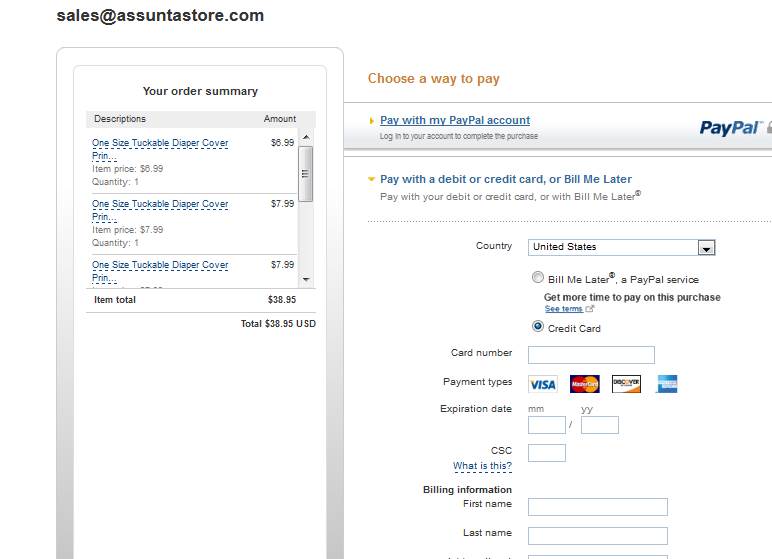The width and height of the screenshot is (772, 559).
Task: Click the sales@assuntastore.com heading
Action: (161, 15)
